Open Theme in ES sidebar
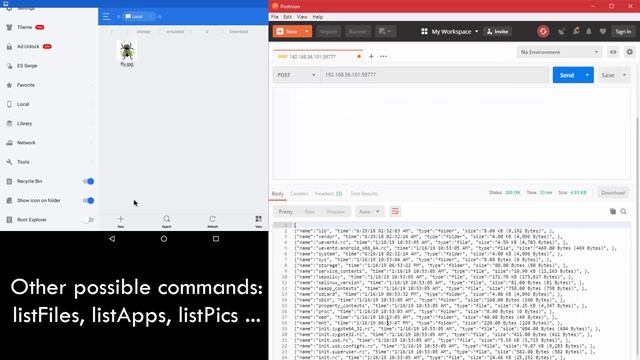 point(24,27)
